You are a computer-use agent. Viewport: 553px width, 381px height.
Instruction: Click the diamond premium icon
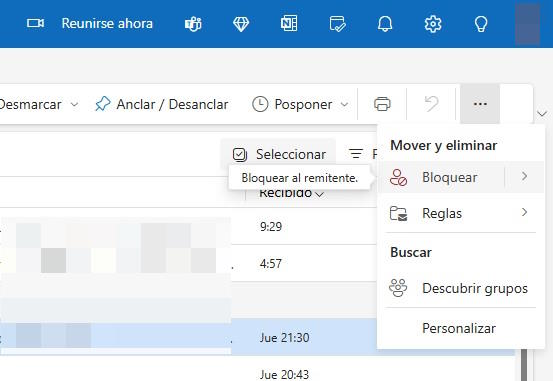click(x=241, y=24)
